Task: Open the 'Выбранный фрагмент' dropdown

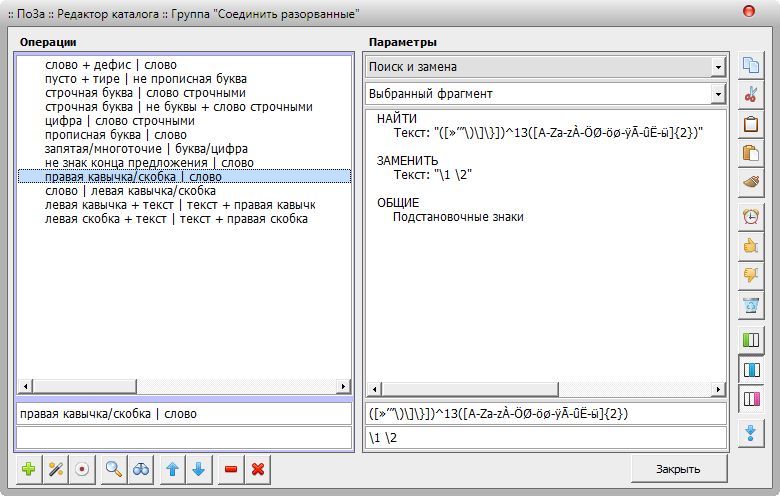Action: (718, 94)
